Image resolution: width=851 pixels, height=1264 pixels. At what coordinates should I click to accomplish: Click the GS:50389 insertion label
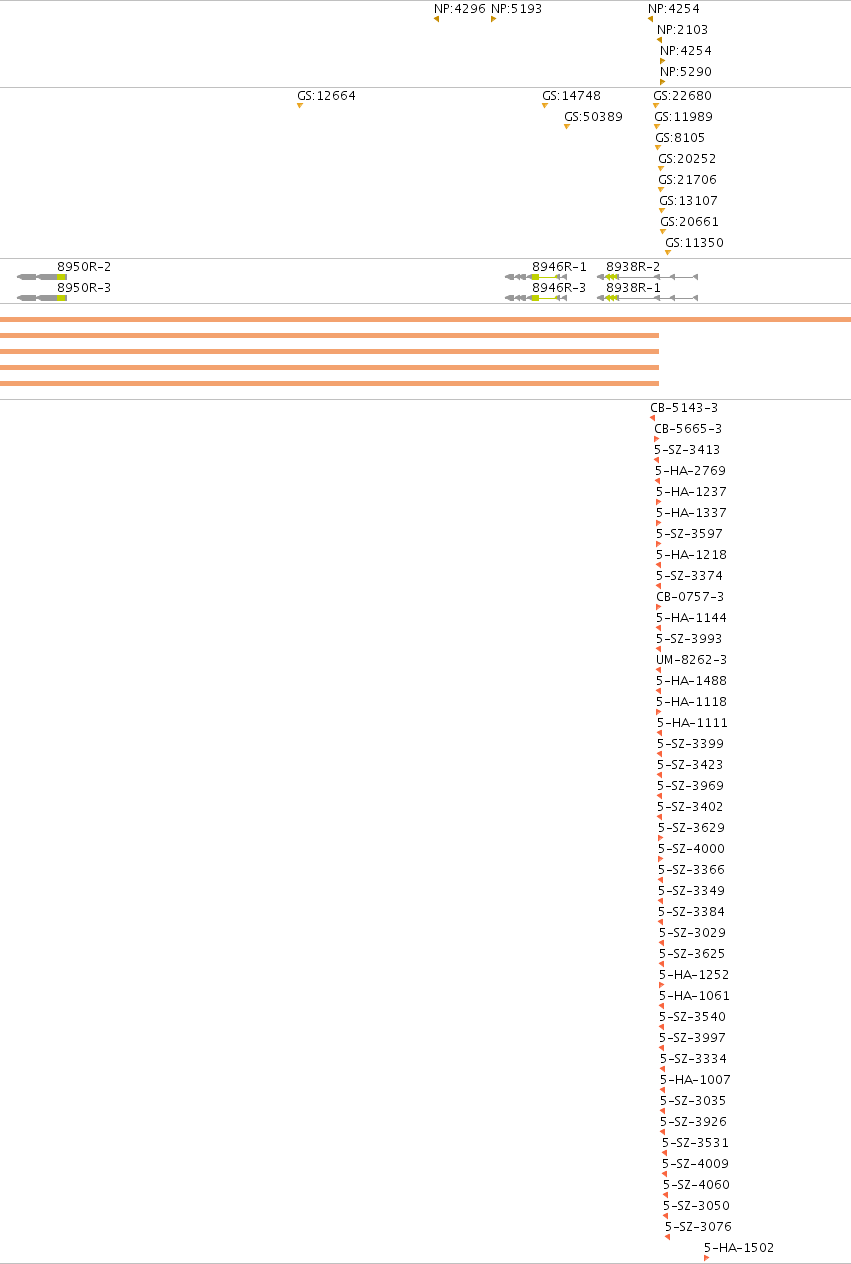[x=593, y=118]
